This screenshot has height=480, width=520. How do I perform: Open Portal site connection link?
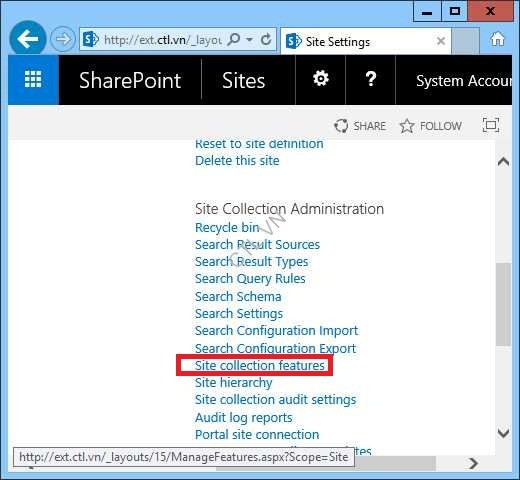click(257, 435)
